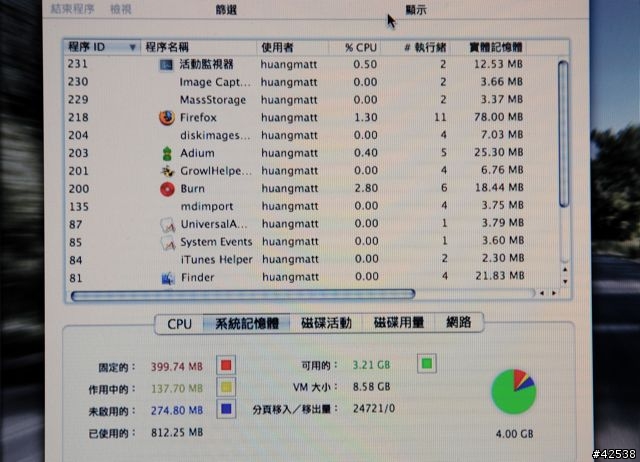Click the System Events process icon
The image size is (640, 462).
168,242
